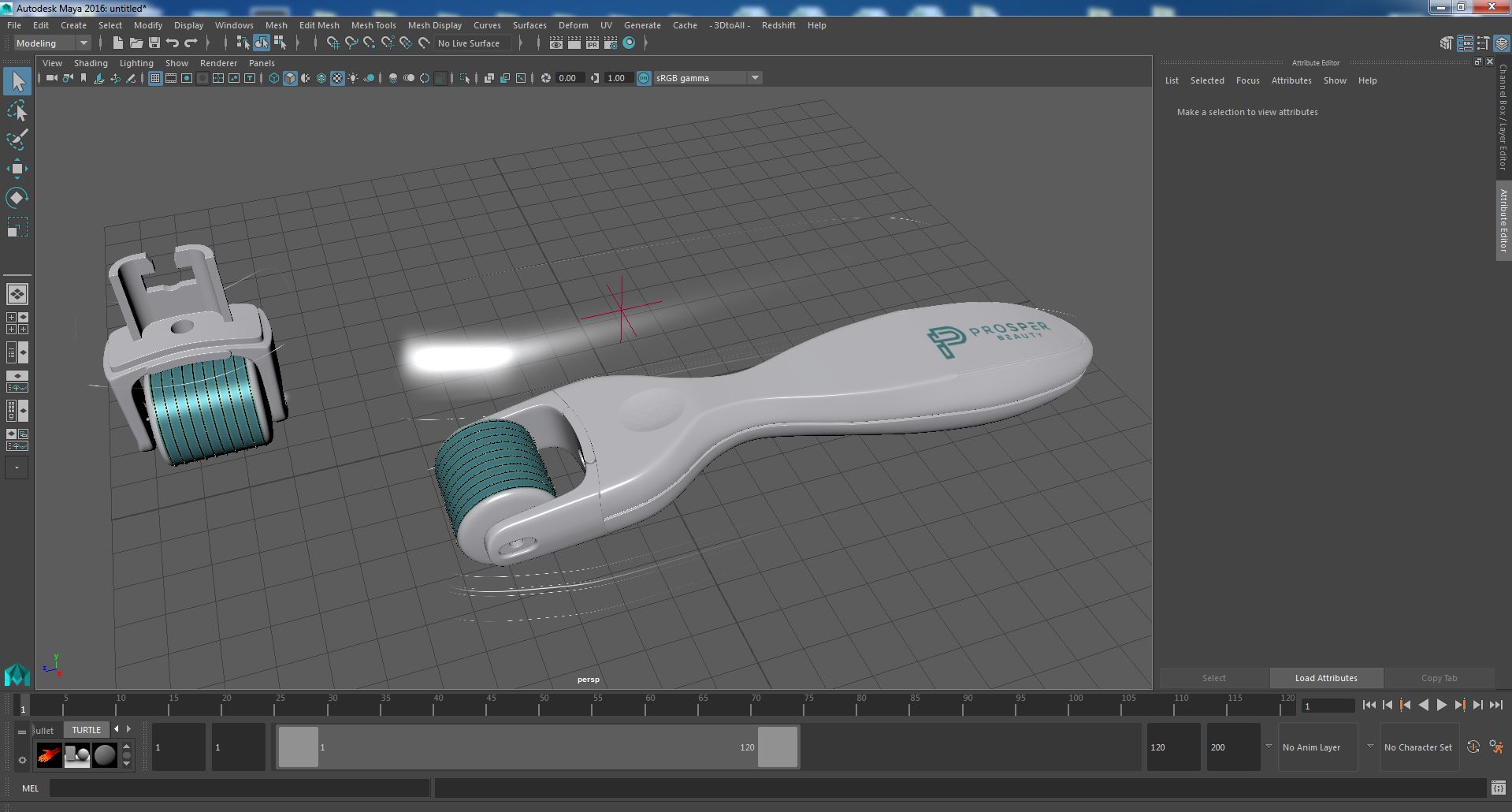
Task: Render current frame clapper icon
Action: (x=574, y=43)
